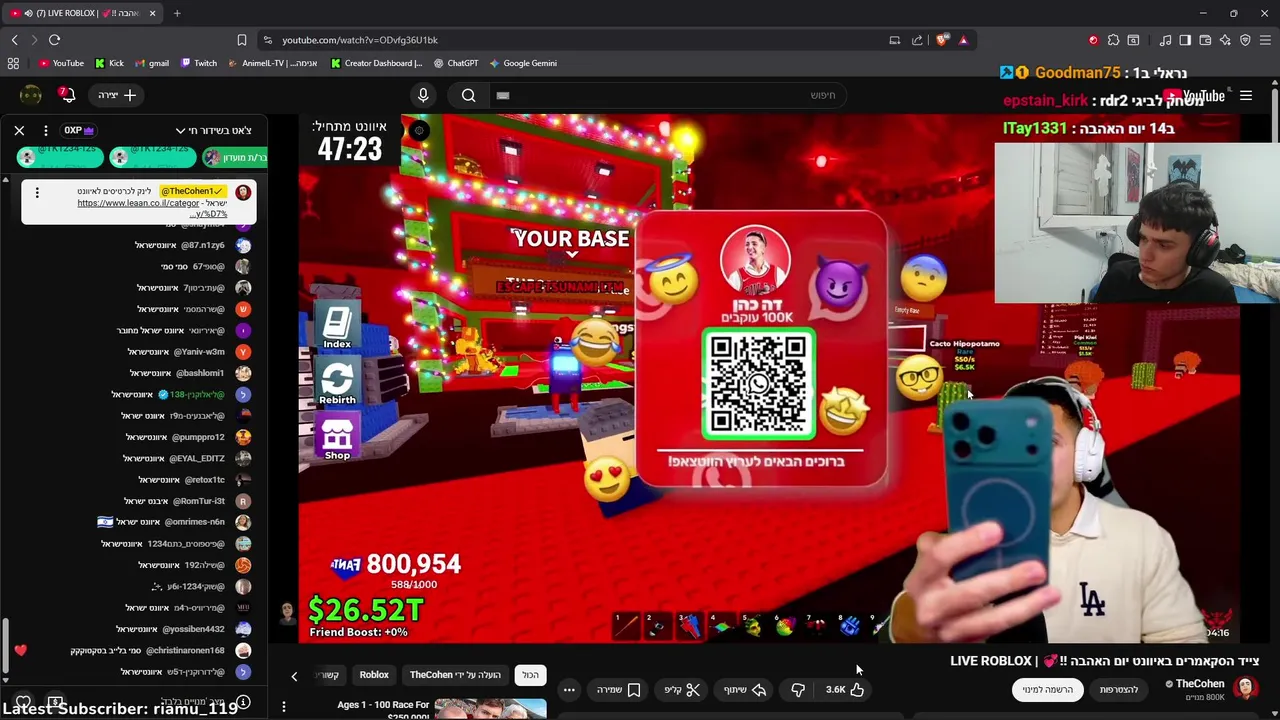Select the 'הכול' filter chip
The width and height of the screenshot is (1280, 720).
tap(530, 675)
